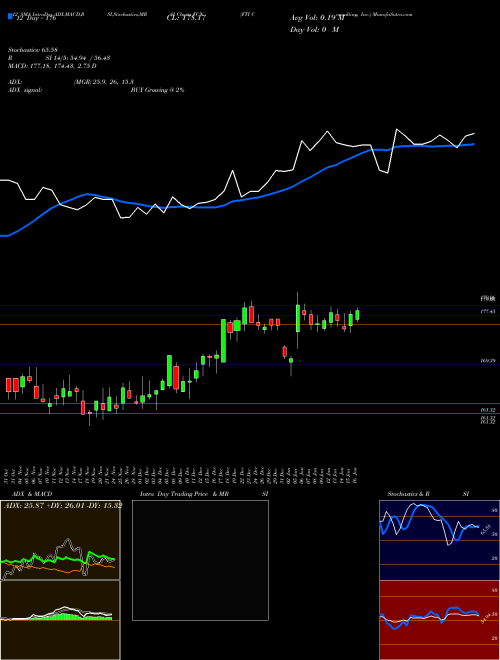
Task: Click the ADX (MGR) 25.9, 26, 15.3 line
Action: tap(71, 82)
